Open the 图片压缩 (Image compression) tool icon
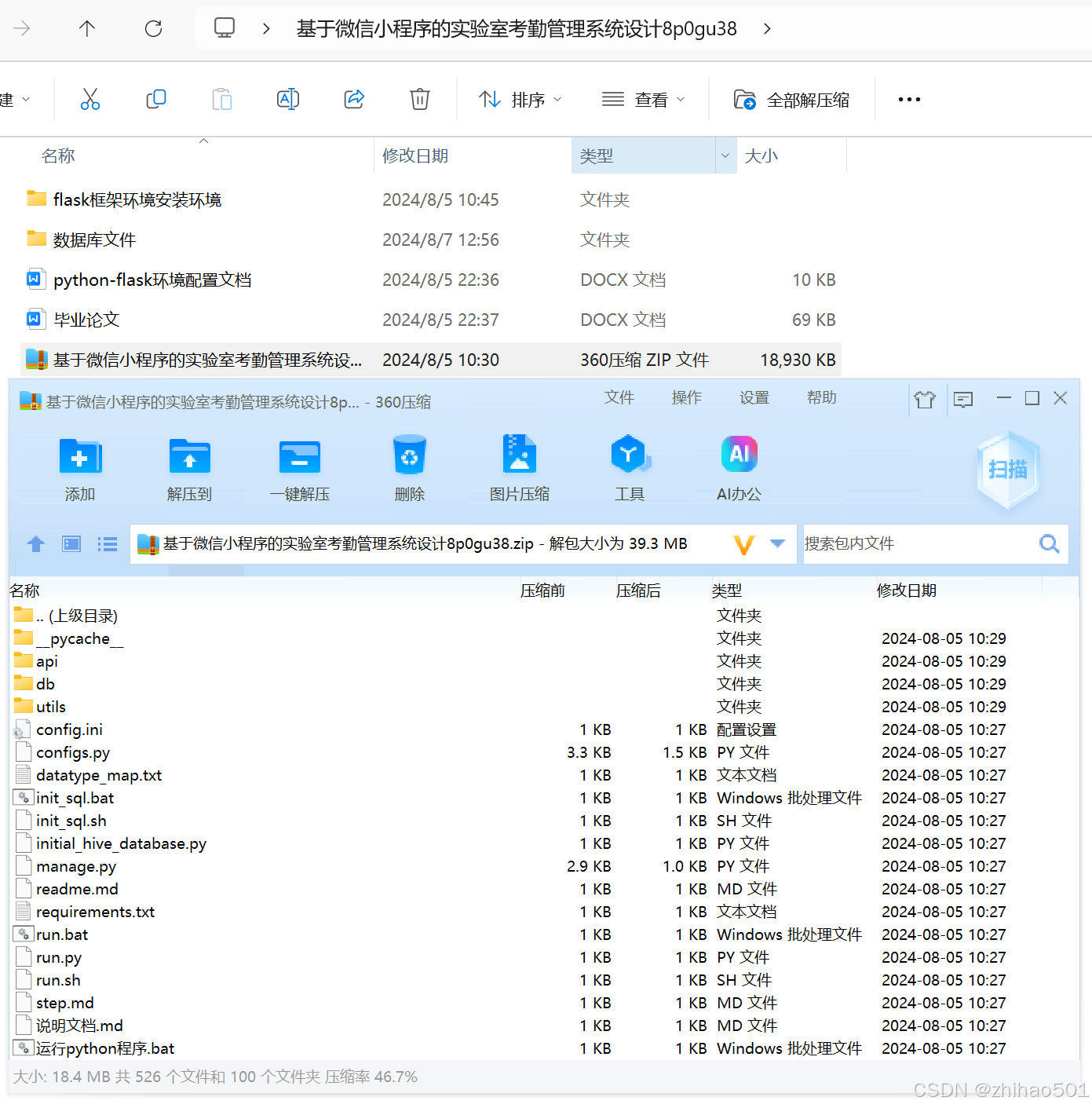The width and height of the screenshot is (1092, 1108). pos(519,469)
